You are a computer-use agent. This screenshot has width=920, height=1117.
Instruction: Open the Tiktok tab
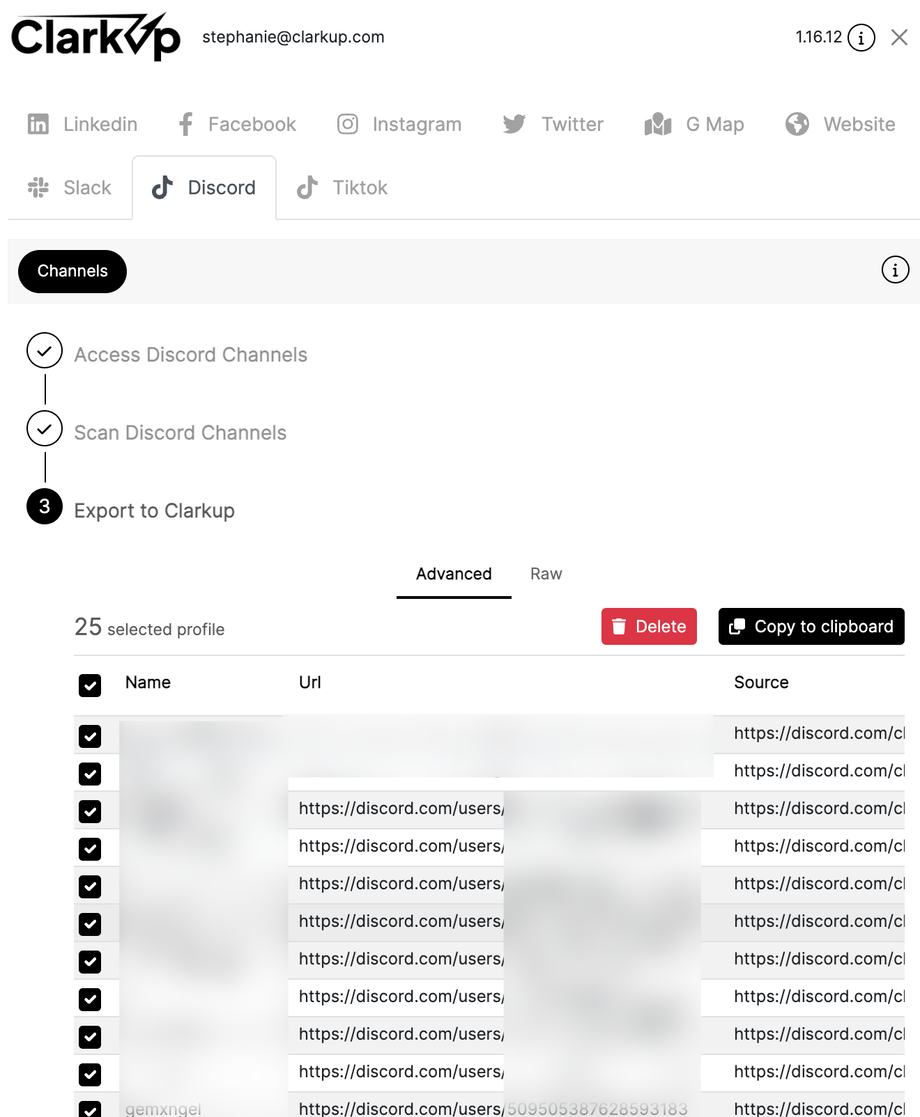point(342,187)
